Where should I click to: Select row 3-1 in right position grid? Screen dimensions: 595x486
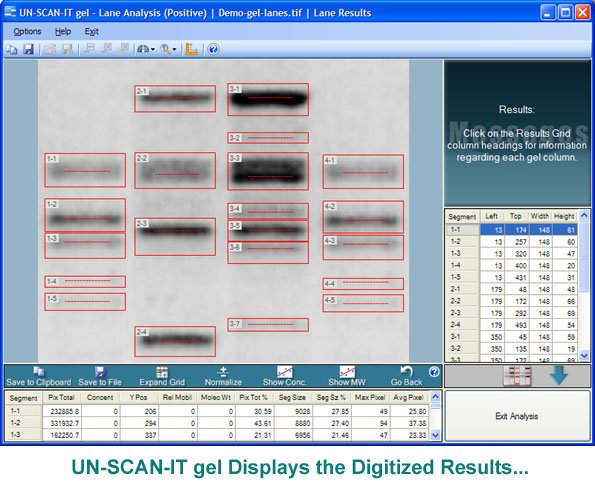(512, 337)
